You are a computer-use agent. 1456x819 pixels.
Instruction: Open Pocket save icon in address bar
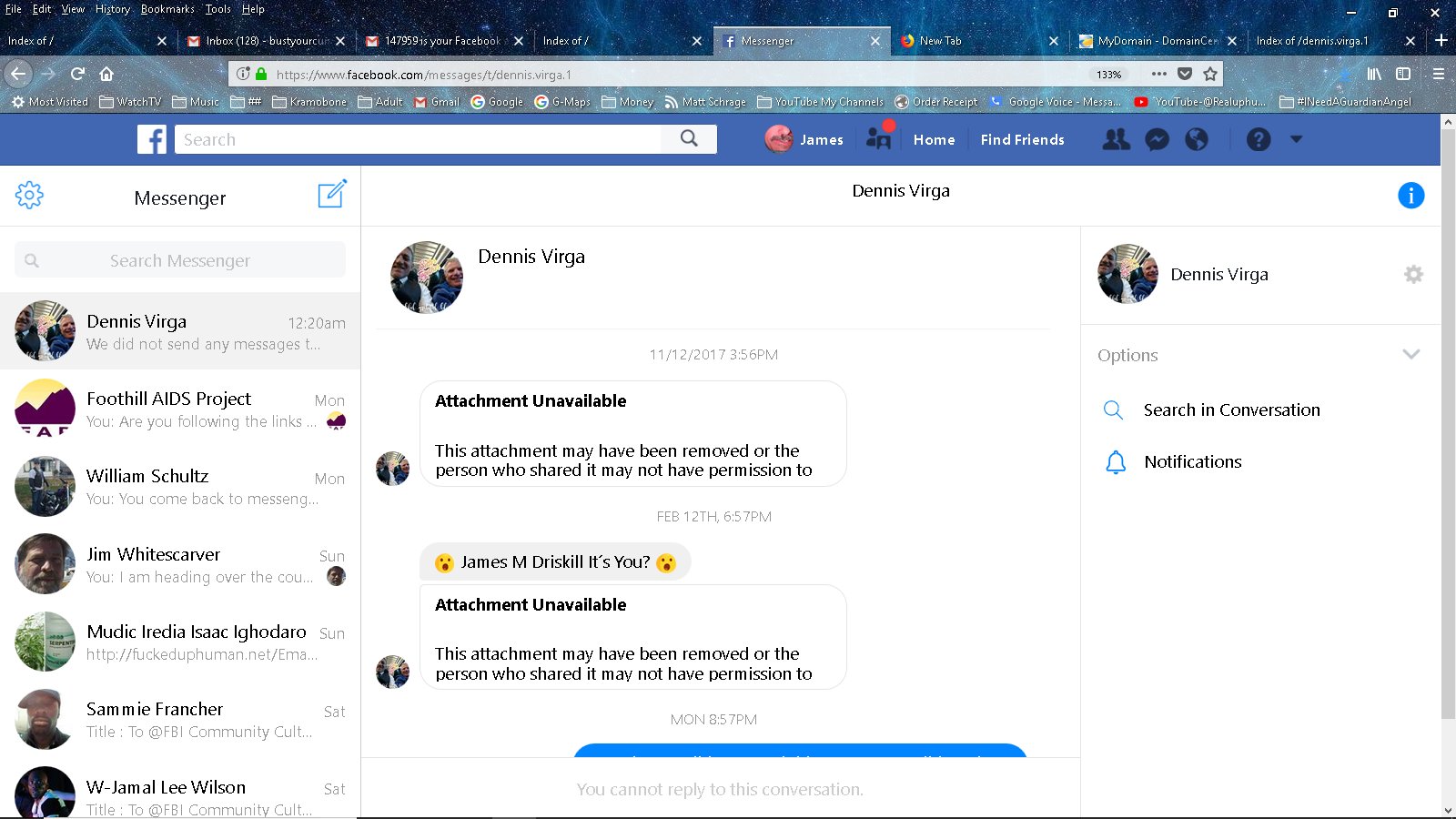[1184, 74]
